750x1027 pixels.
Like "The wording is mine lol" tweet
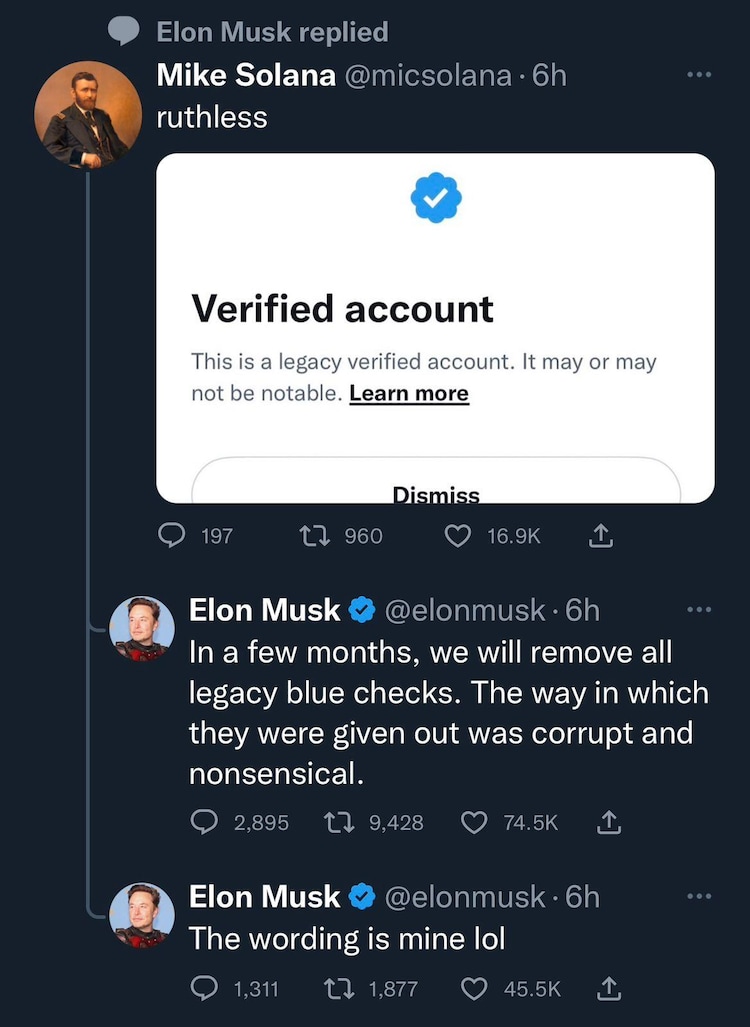click(x=474, y=989)
